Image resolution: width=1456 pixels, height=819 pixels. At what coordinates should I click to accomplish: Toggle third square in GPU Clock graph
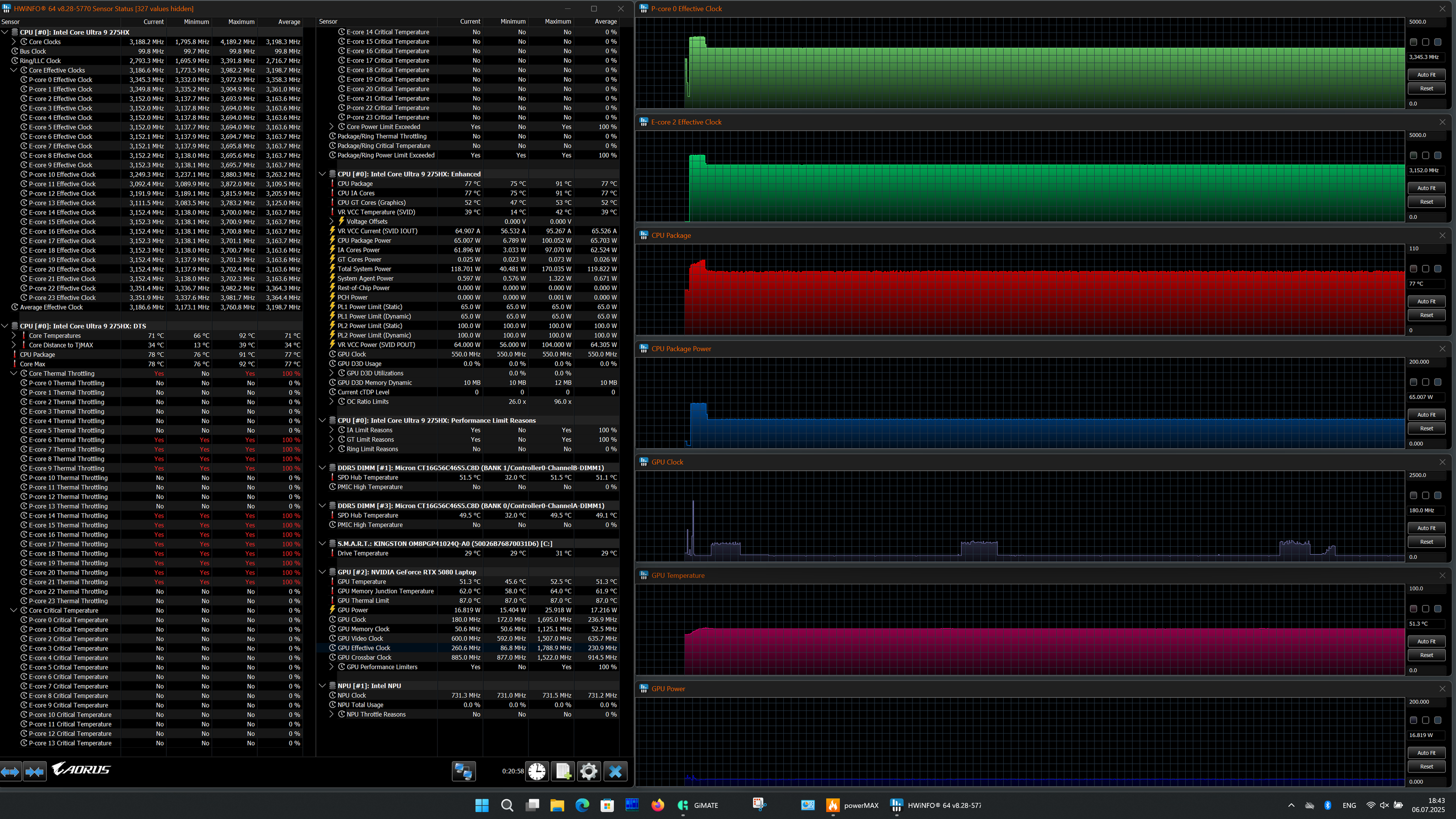1438,495
